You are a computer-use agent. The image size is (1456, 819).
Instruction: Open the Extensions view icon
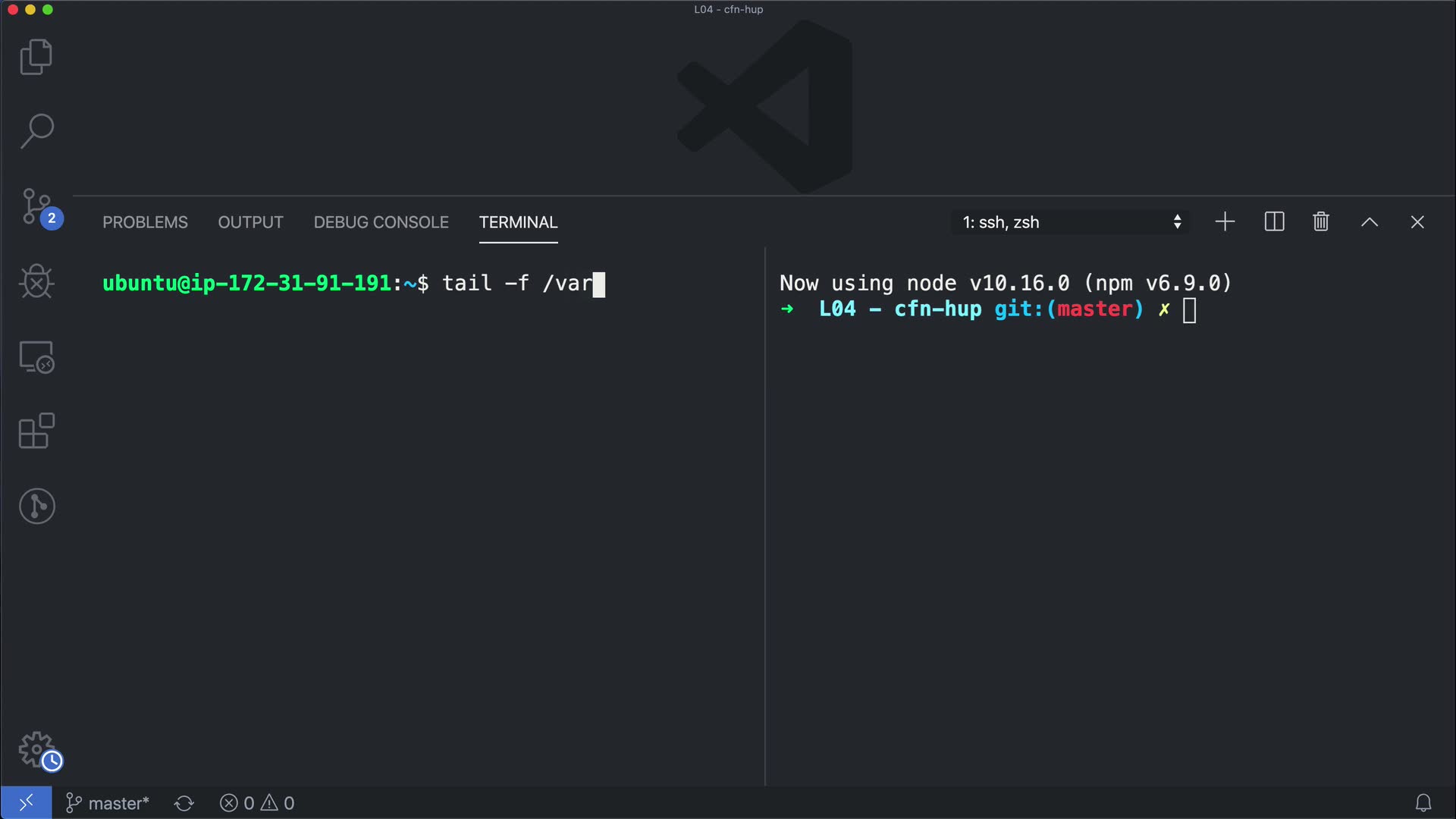click(x=36, y=431)
